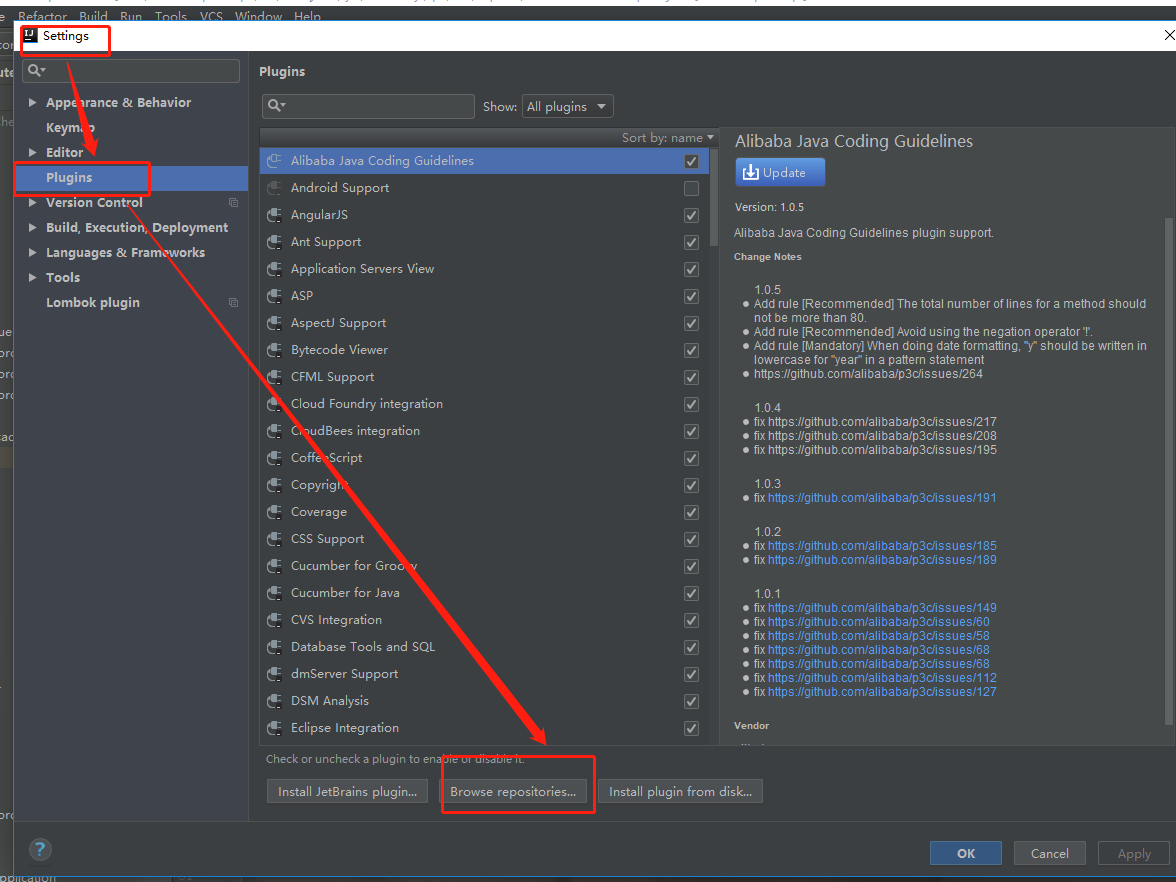This screenshot has width=1176, height=882.
Task: Click the Application Servers View plugin icon
Action: [x=274, y=268]
